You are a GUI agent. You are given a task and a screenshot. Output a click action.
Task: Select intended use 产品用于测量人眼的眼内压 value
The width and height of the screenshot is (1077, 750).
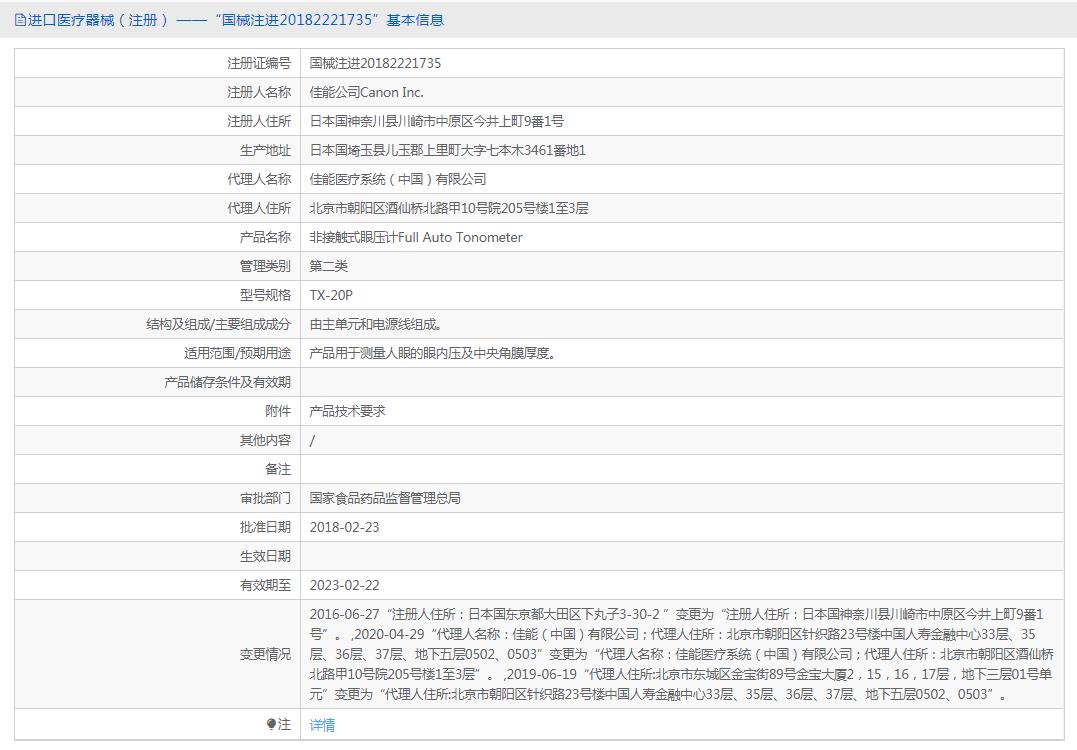[x=433, y=352]
